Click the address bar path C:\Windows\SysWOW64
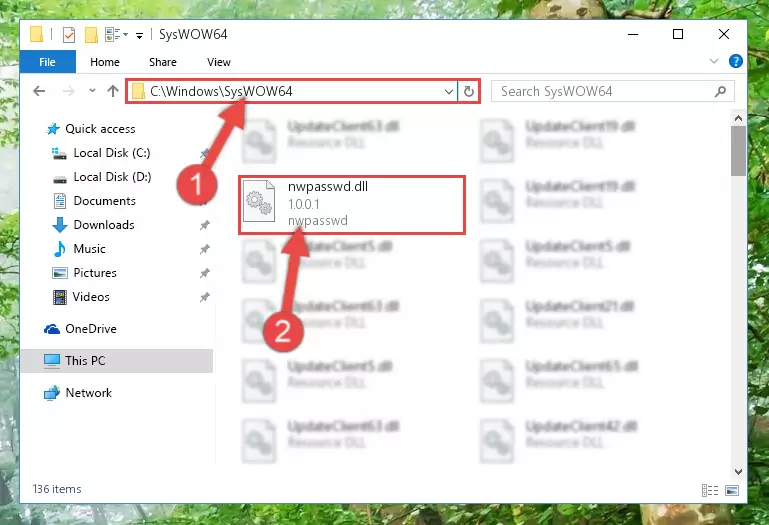Viewport: 769px width, 525px height. point(221,91)
